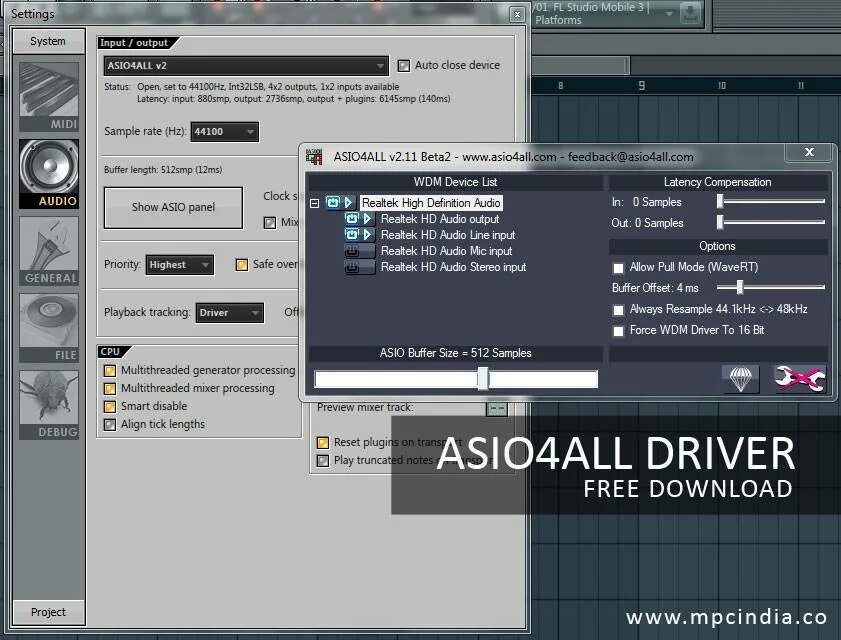Click play arrow beside Realtek HD Audio output
The image size is (841, 640).
pos(367,219)
